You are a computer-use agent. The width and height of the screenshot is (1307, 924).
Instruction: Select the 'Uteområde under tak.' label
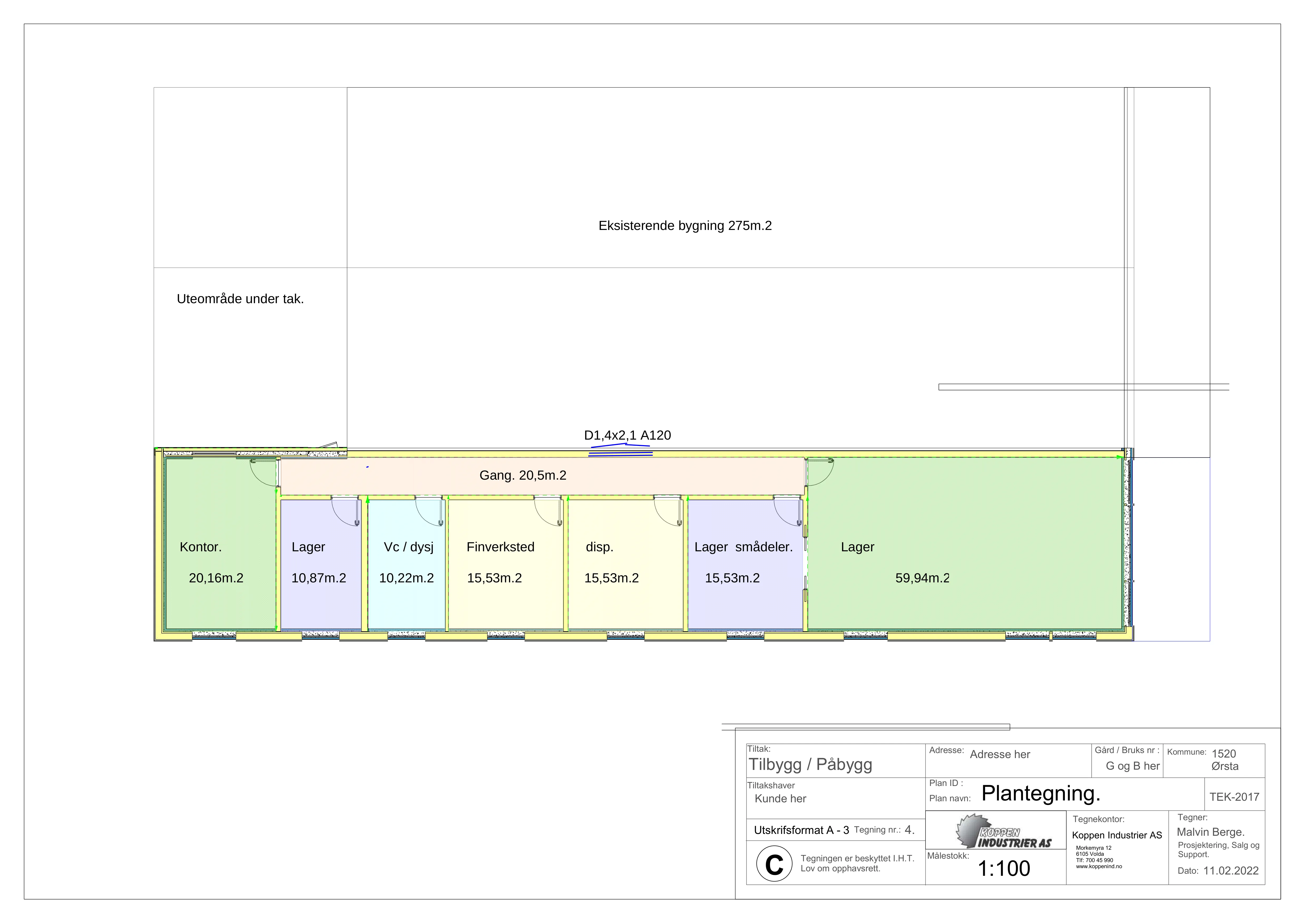[x=240, y=299]
